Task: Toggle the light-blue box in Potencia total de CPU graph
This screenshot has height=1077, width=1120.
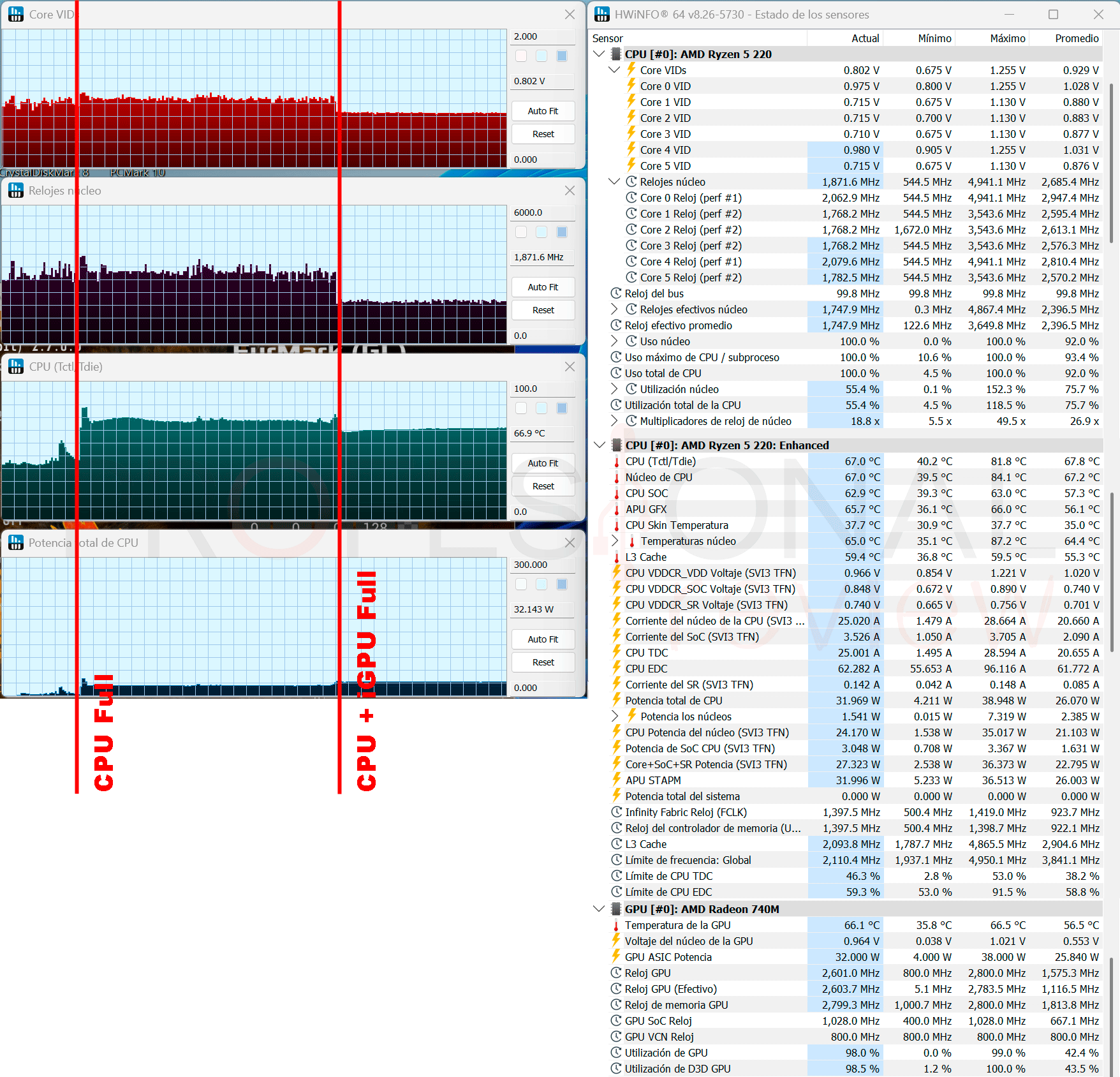Action: point(542,584)
